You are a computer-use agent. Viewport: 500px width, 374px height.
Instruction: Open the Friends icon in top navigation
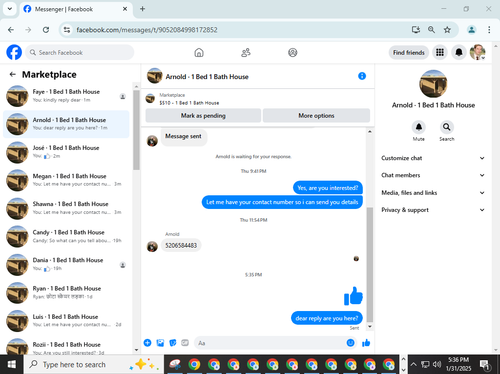pos(246,53)
